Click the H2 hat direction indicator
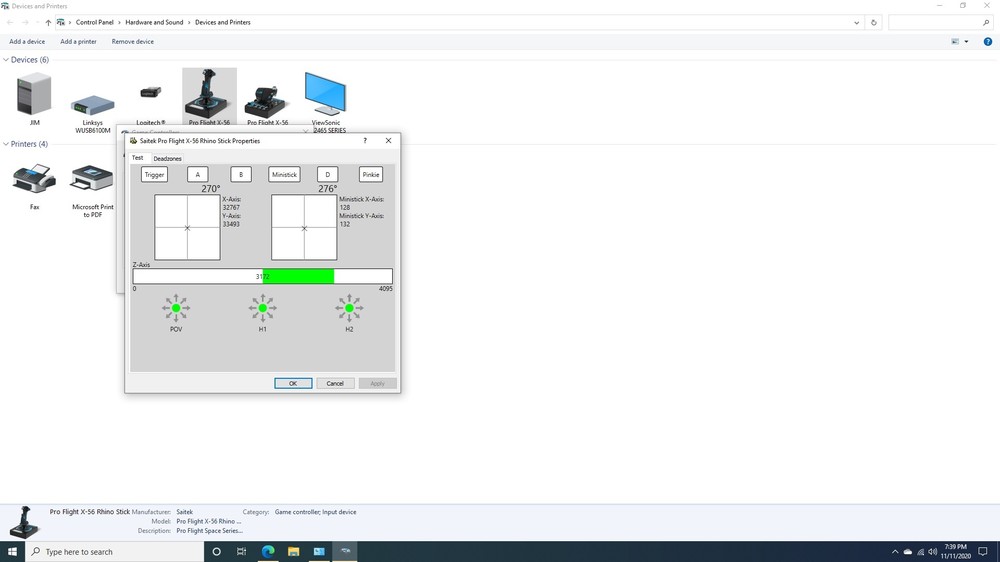The image size is (1000, 562). pyautogui.click(x=349, y=308)
